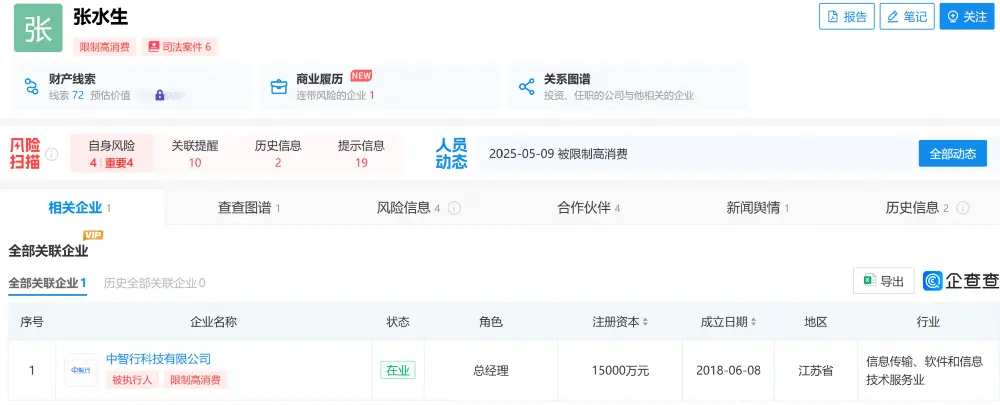Screen dimensions: 1000x405
Task: Select the 历史全部关联企业 sub-tab
Action: click(x=154, y=283)
